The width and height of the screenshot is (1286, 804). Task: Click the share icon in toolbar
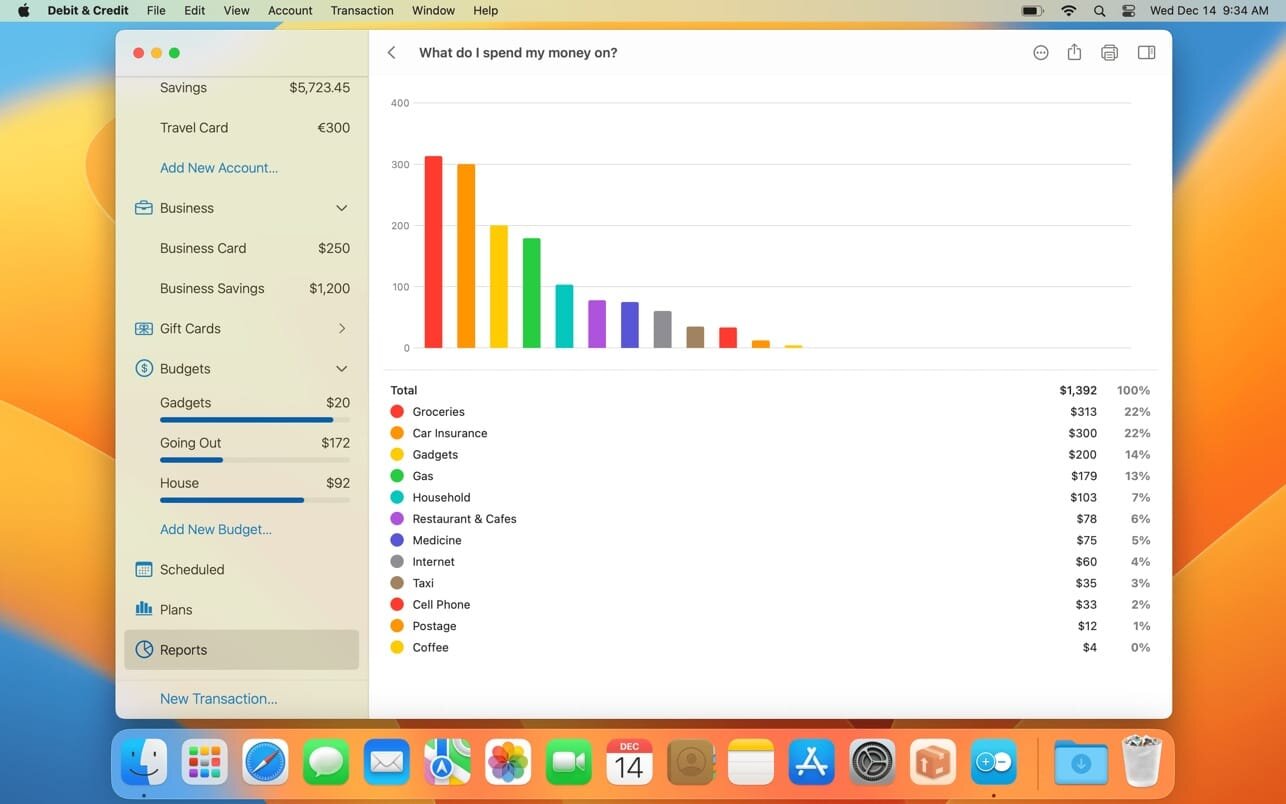point(1074,53)
